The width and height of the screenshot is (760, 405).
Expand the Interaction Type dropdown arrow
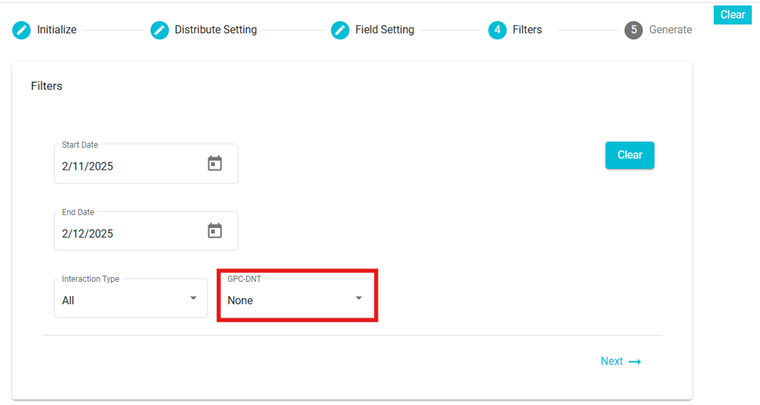[x=193, y=298]
